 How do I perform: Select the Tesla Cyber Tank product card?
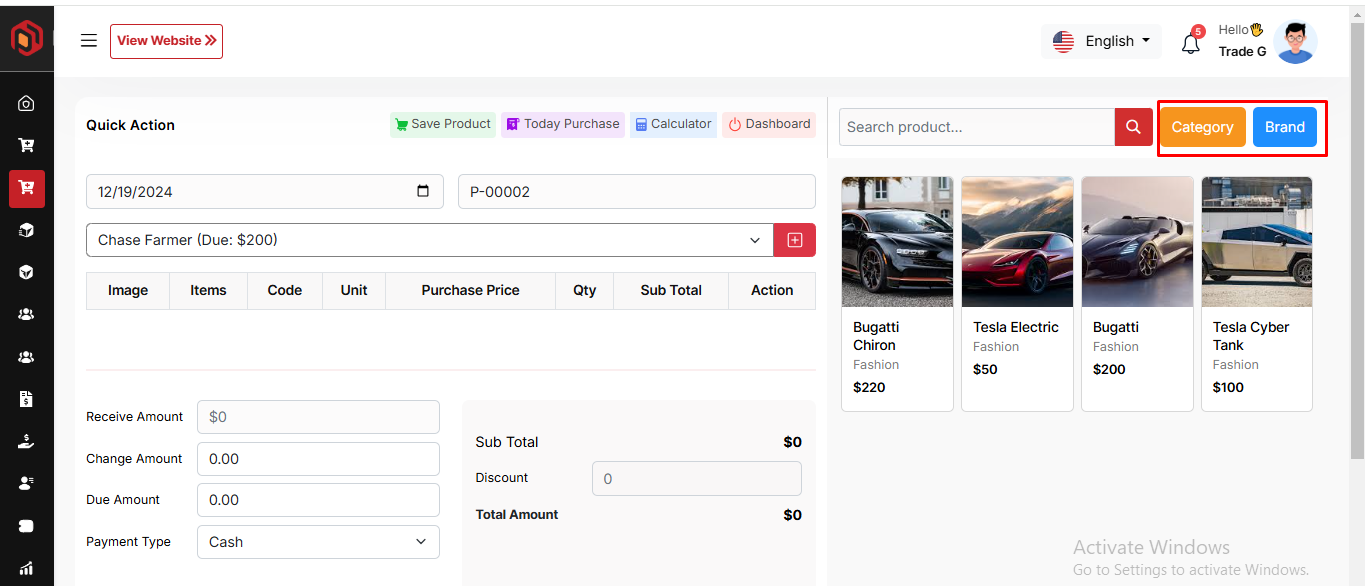[1256, 293]
